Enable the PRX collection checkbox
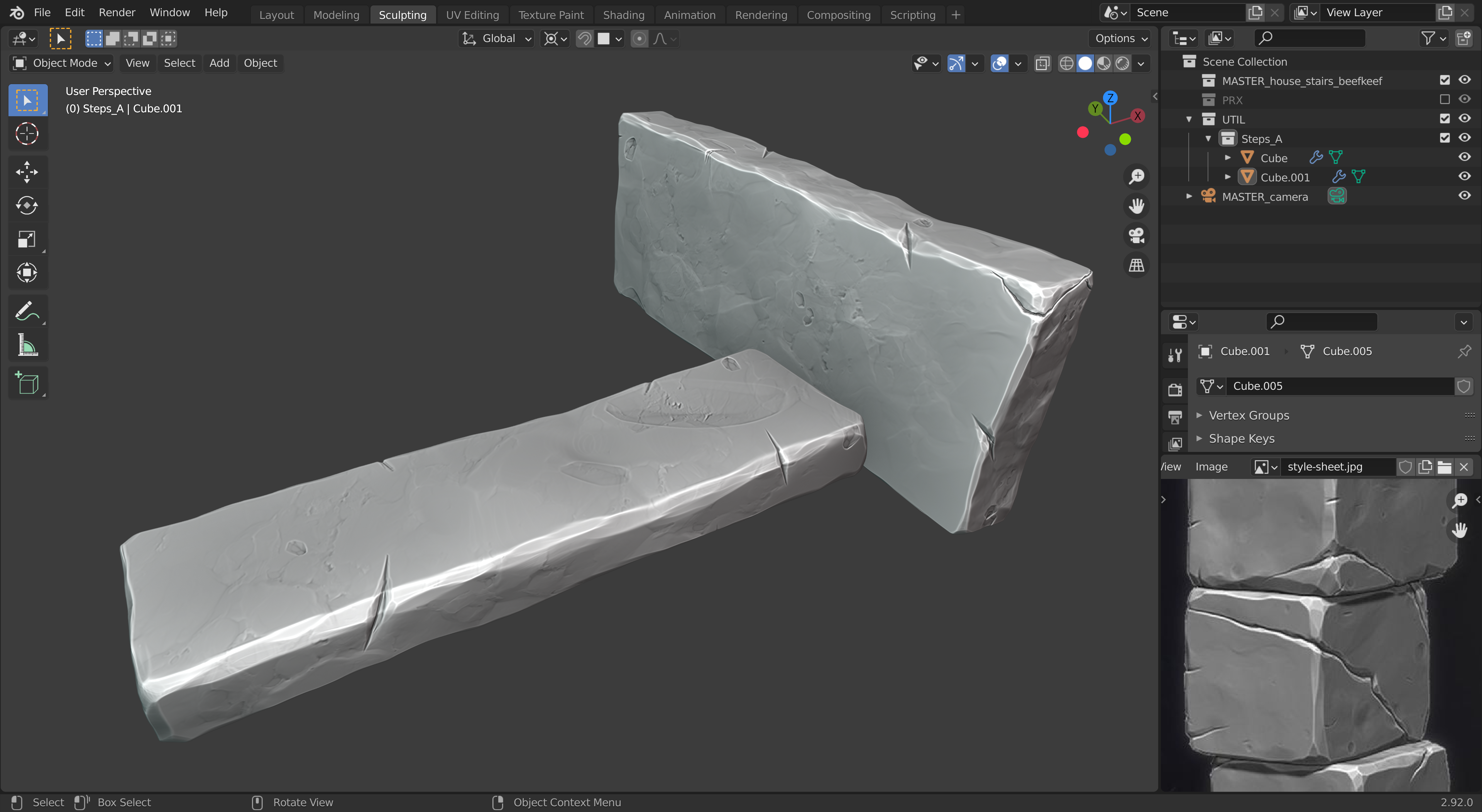Viewport: 1482px width, 812px height. (x=1444, y=100)
